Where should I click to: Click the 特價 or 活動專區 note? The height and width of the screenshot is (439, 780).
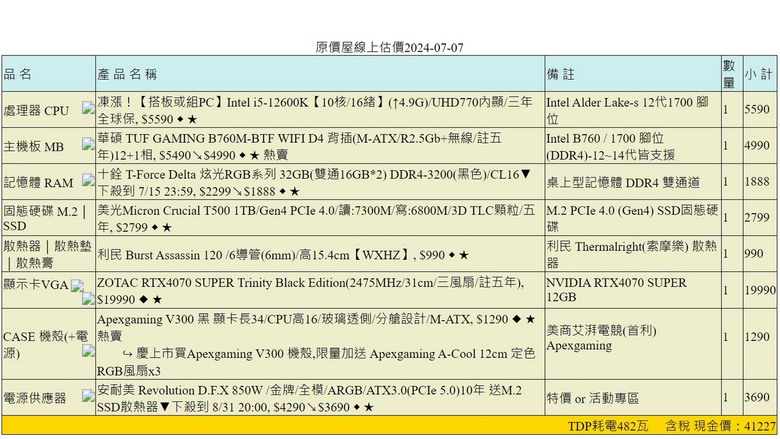pyautogui.click(x=592, y=398)
